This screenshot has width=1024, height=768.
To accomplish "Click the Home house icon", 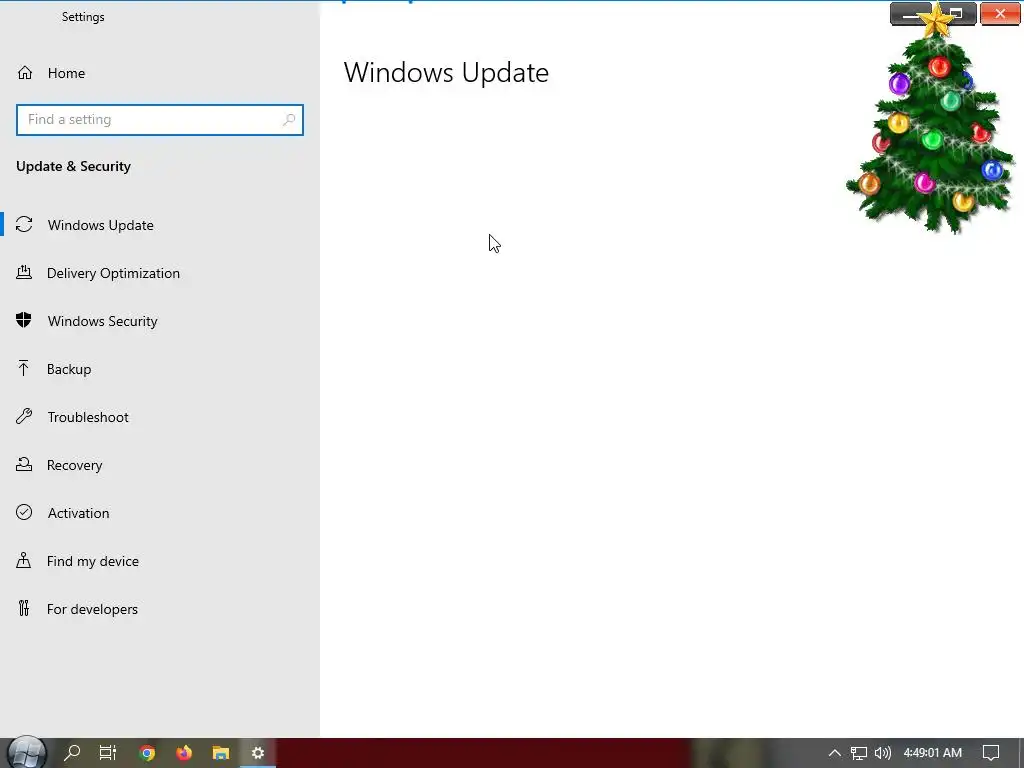I will click(25, 73).
